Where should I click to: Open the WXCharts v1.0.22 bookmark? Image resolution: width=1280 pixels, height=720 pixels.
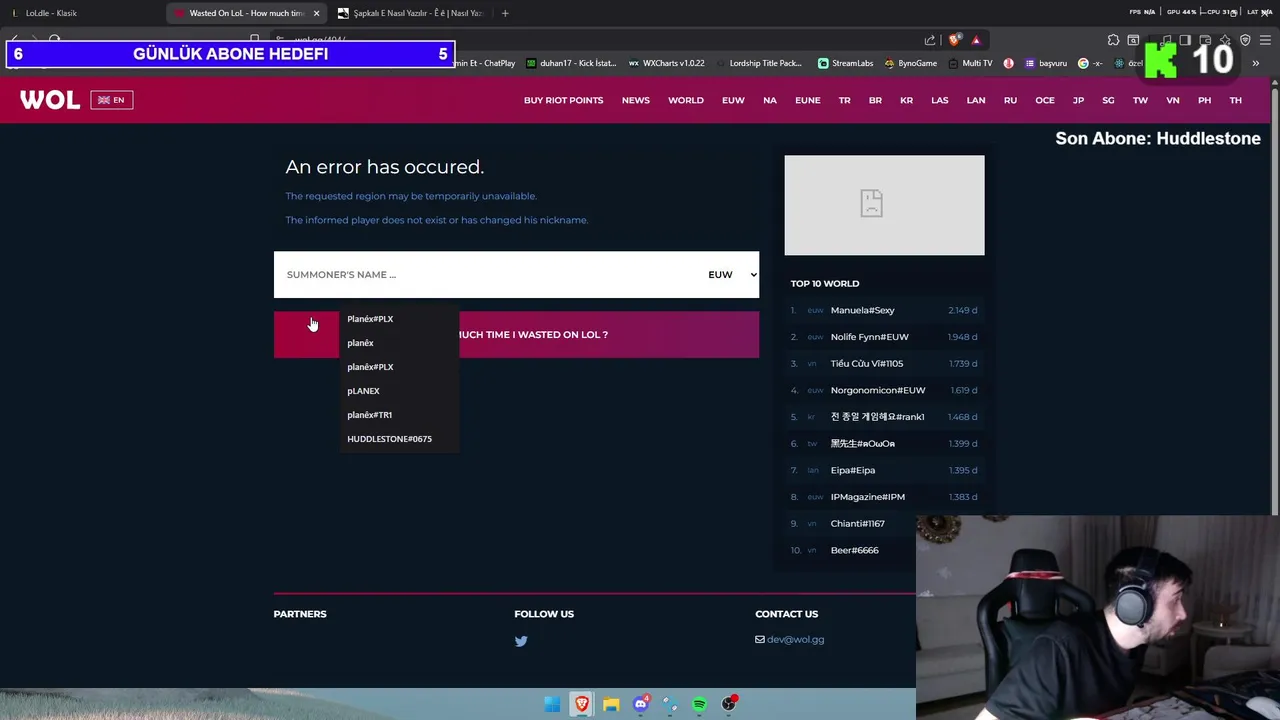coord(667,63)
